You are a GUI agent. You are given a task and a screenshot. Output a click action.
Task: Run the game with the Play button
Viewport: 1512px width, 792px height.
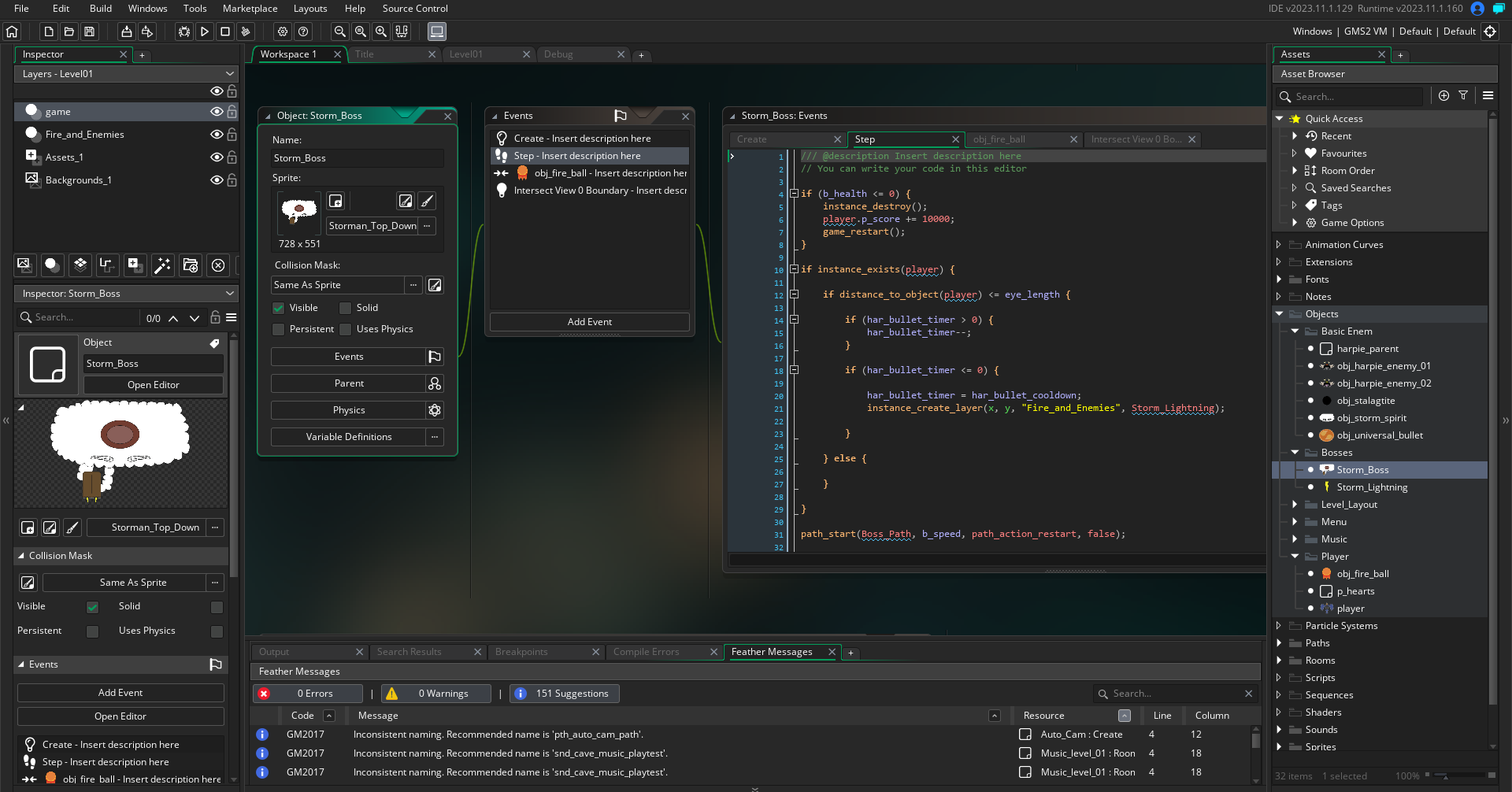pos(205,31)
